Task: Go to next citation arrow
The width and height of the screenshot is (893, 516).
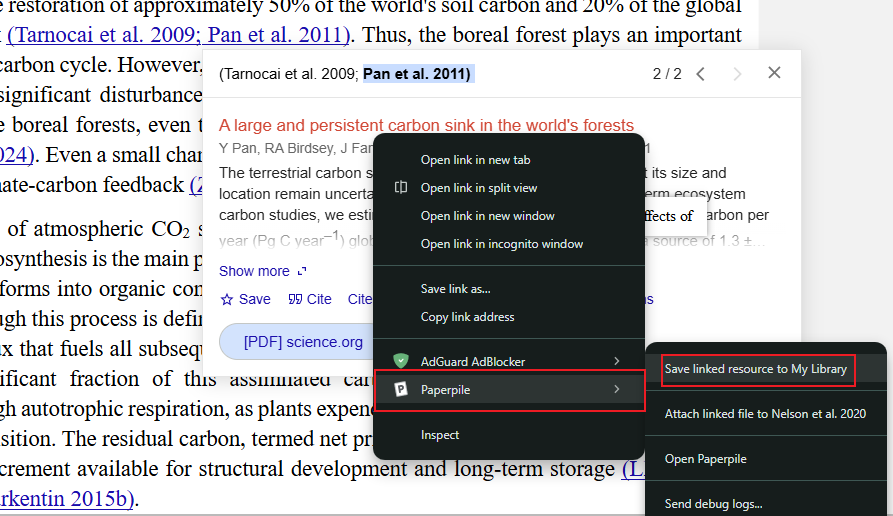Action: pos(737,74)
